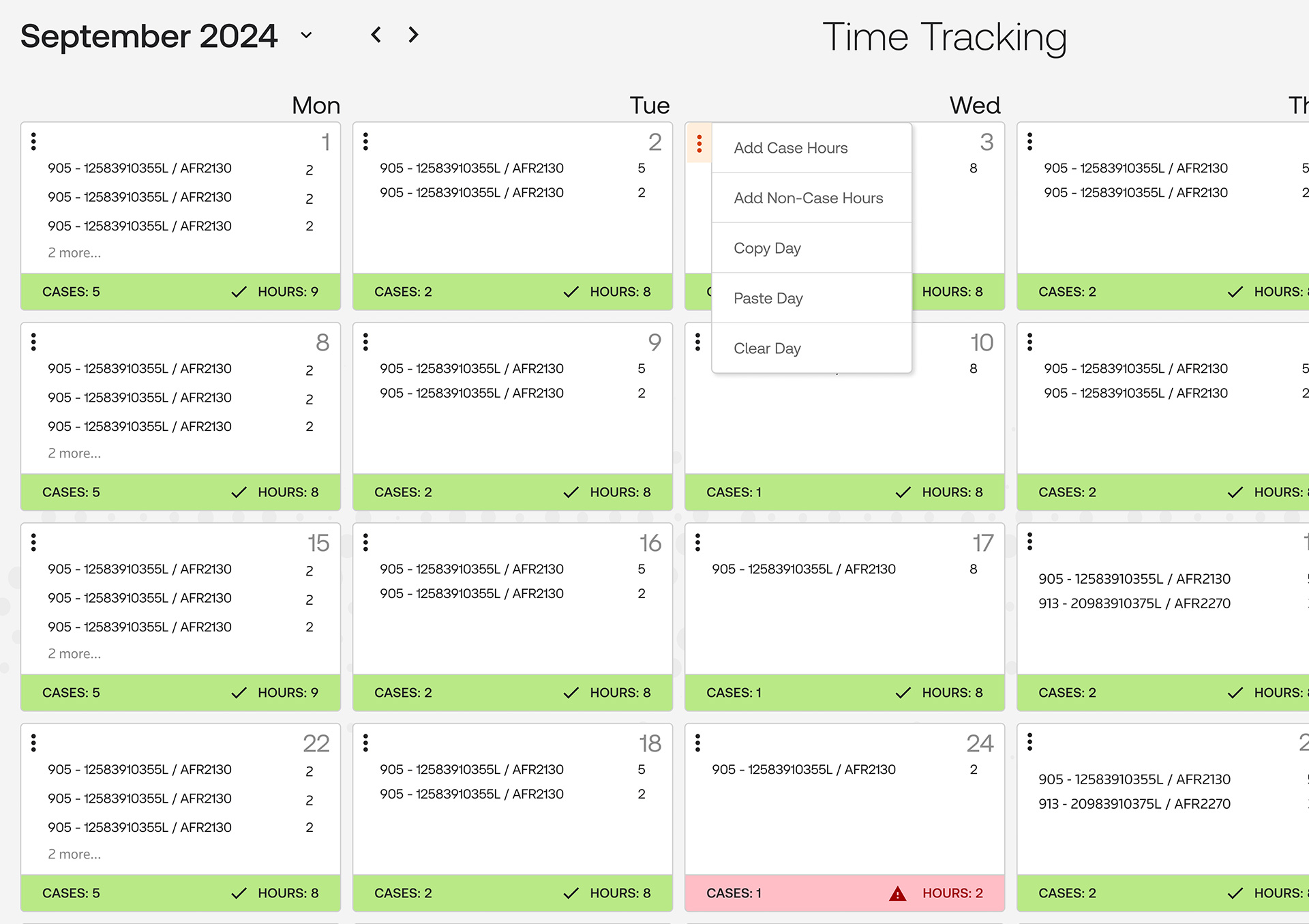1309x924 pixels.
Task: Open the three-dot menu for day 8
Action: coord(33,342)
